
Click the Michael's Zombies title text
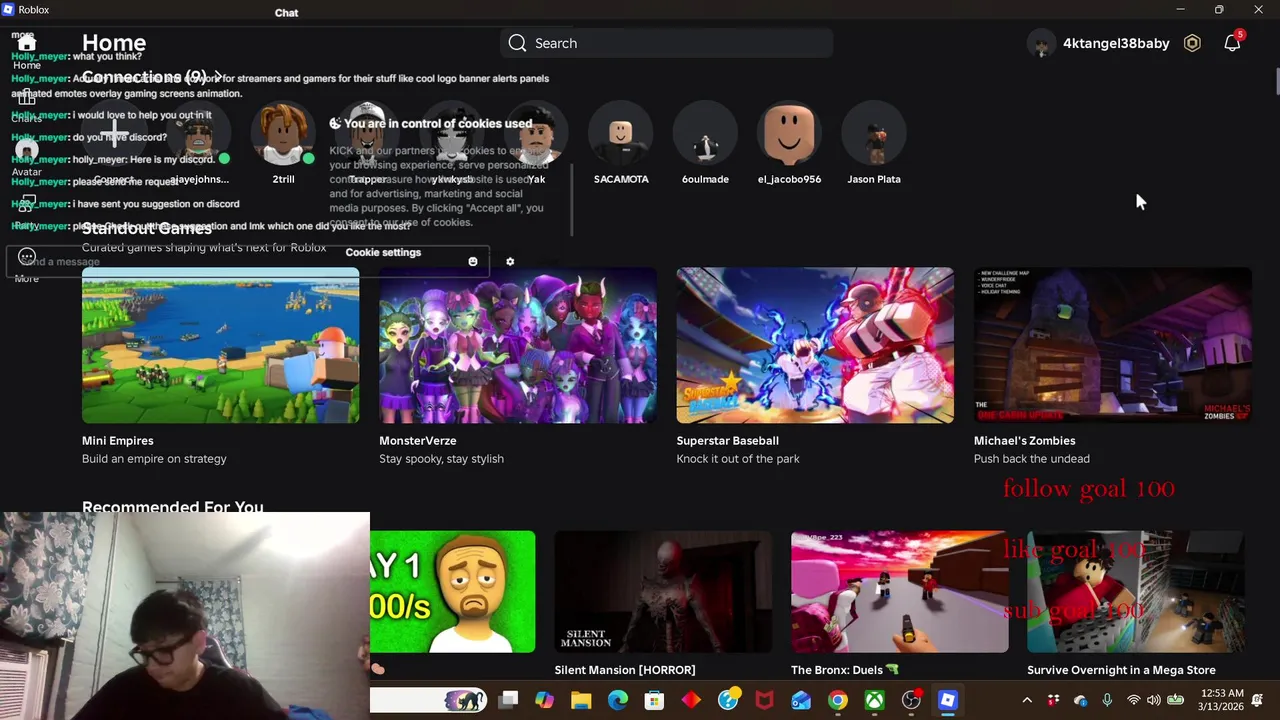pos(1025,440)
